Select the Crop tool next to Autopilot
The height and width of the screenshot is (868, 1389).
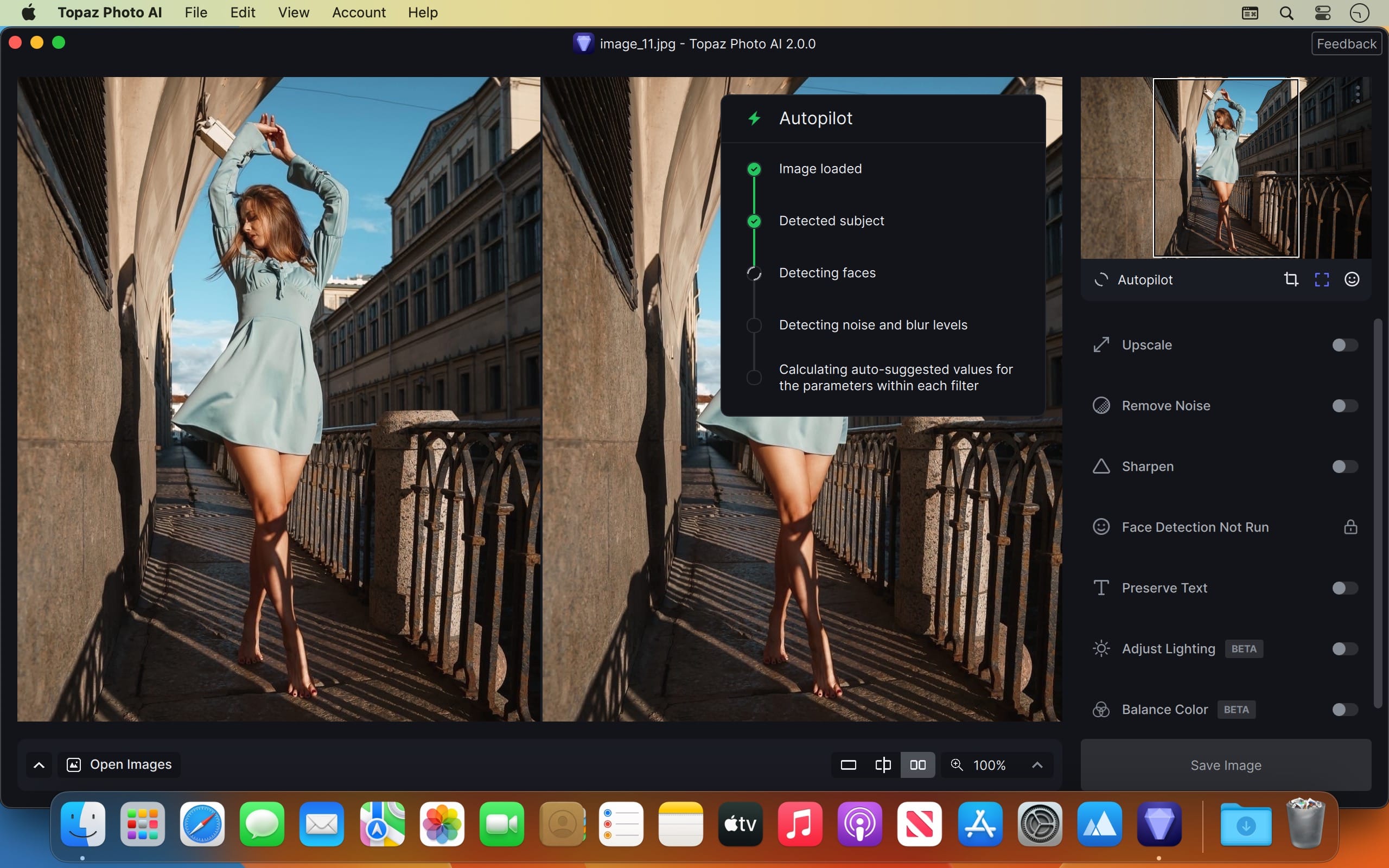pyautogui.click(x=1291, y=279)
